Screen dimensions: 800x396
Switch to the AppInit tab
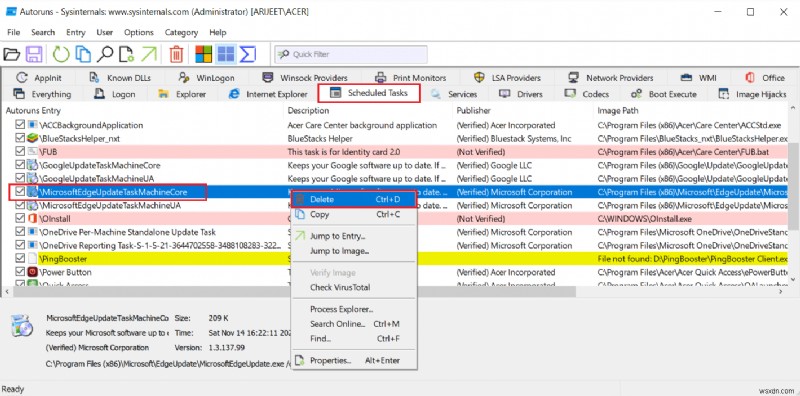39,78
